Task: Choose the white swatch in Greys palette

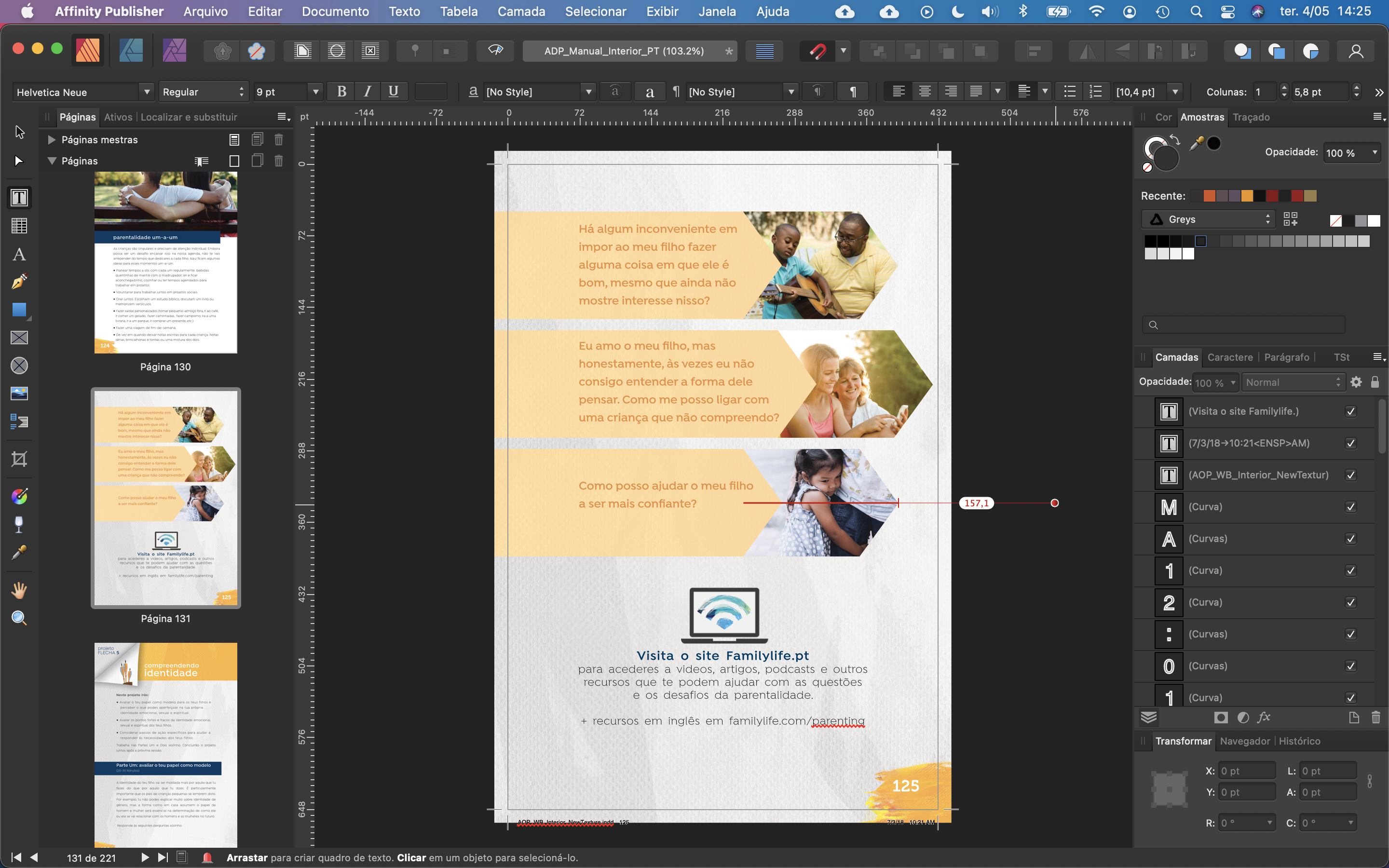Action: pos(1189,253)
